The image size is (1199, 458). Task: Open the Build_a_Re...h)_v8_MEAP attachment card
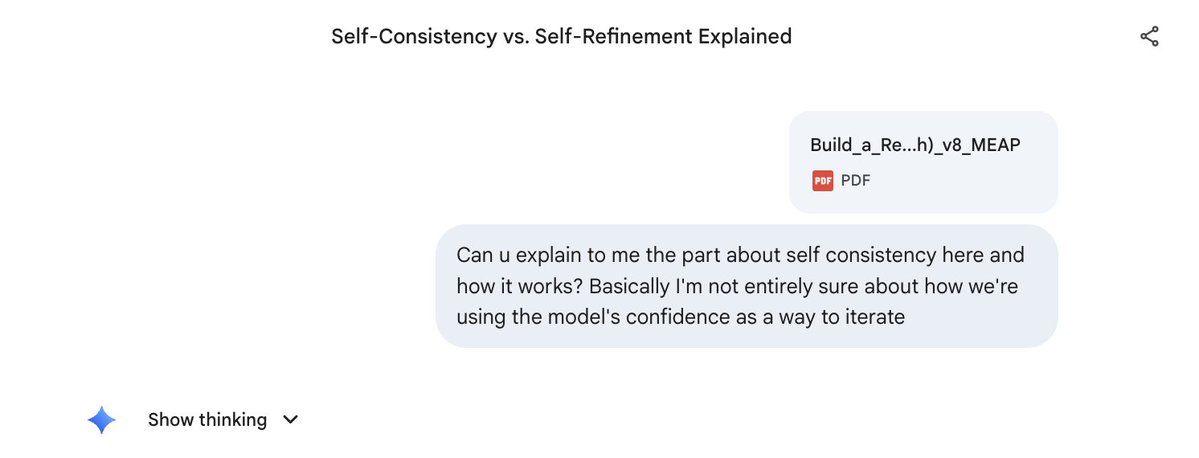point(922,162)
